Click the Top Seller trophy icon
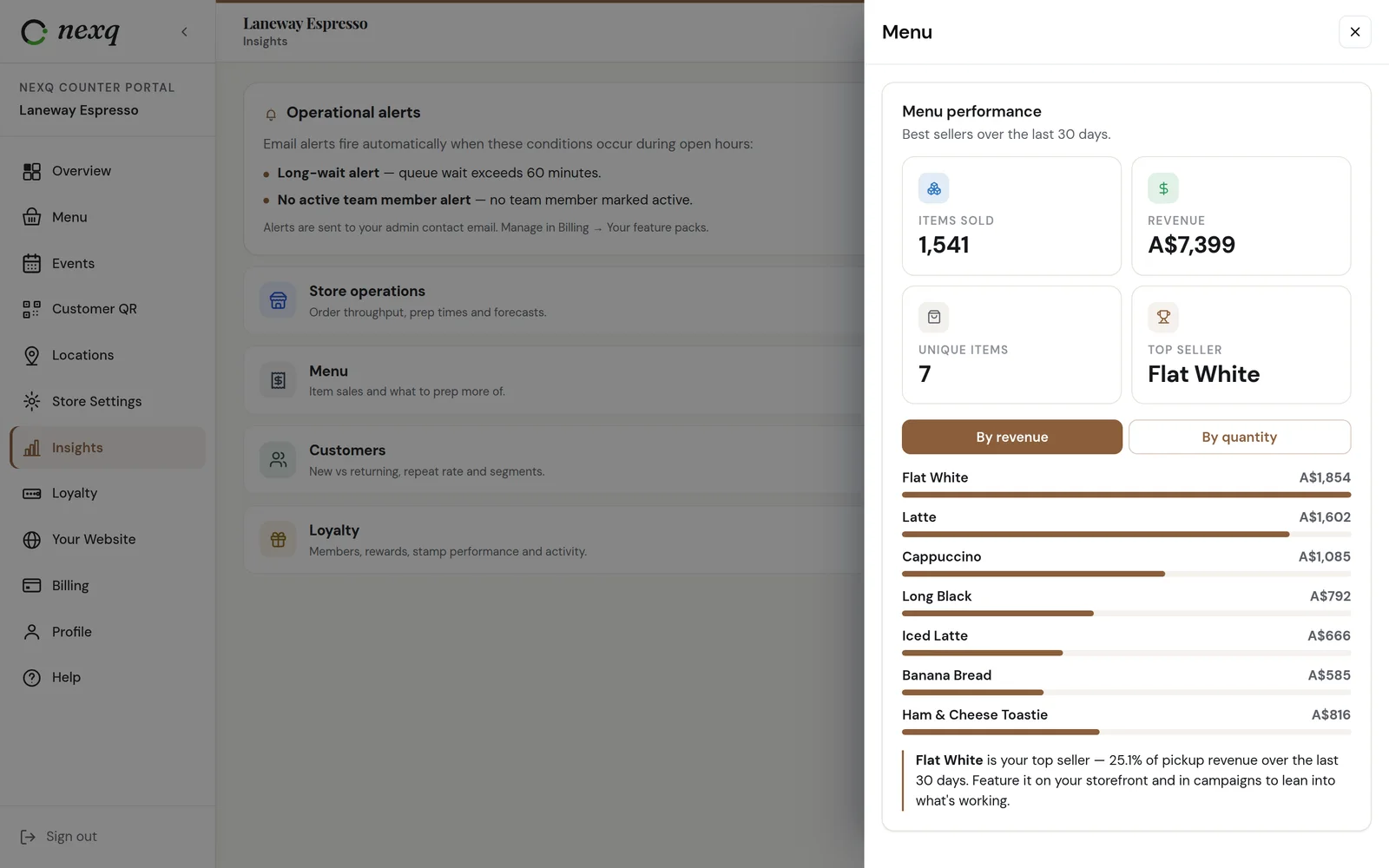 click(1163, 318)
